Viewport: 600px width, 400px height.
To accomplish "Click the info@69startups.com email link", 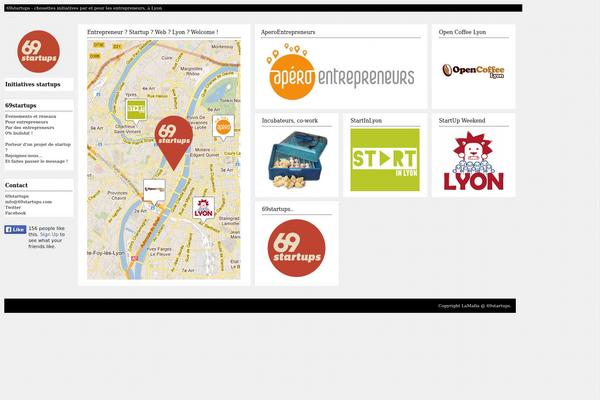I will tap(28, 202).
